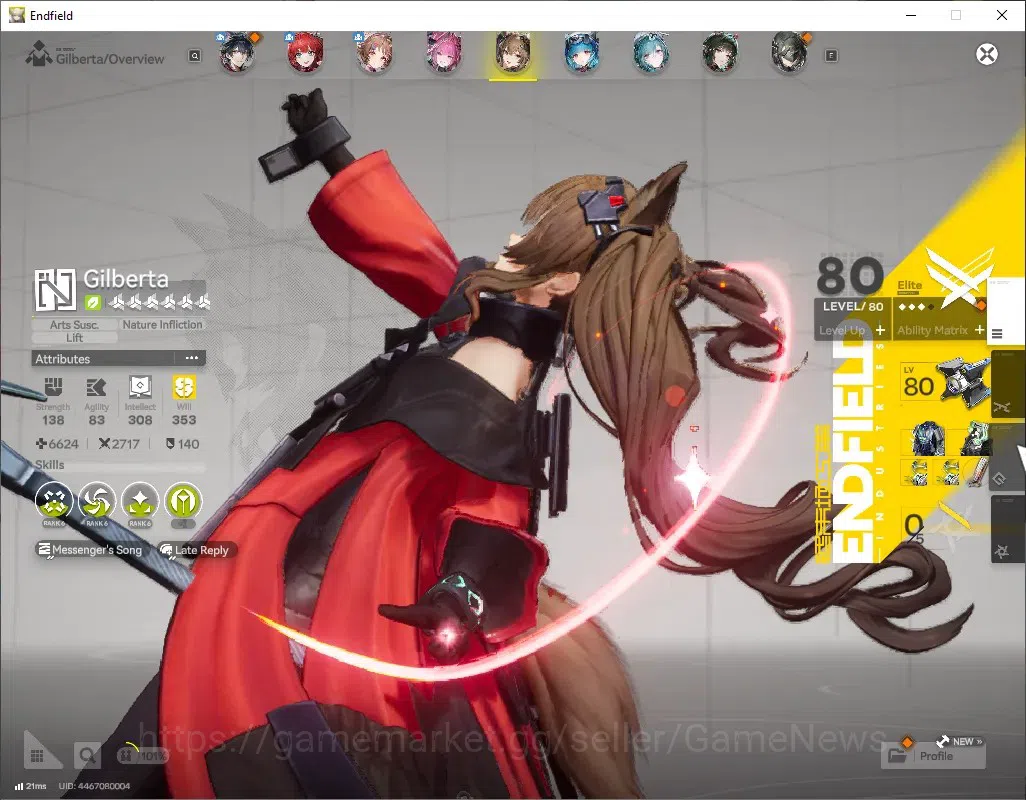This screenshot has height=800, width=1026.
Task: Click Level Up plus button
Action: 880,330
